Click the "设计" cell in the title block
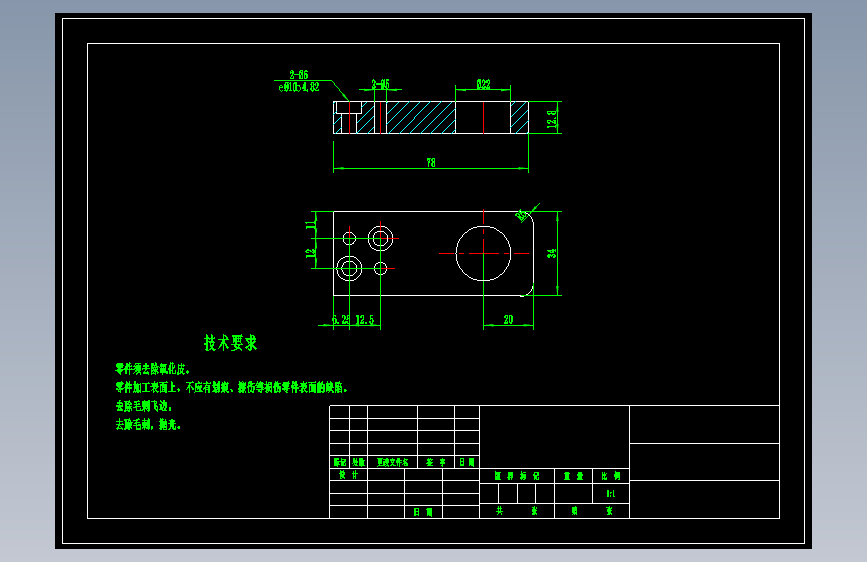This screenshot has width=867, height=562. (x=348, y=475)
